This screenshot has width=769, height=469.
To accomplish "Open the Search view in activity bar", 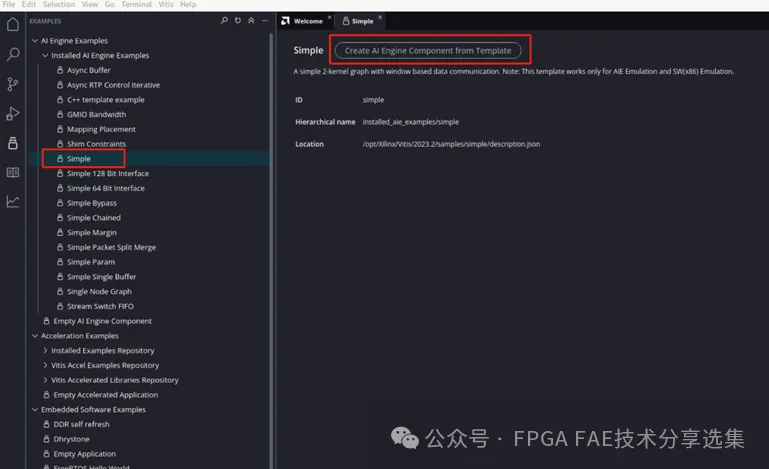I will coord(13,54).
